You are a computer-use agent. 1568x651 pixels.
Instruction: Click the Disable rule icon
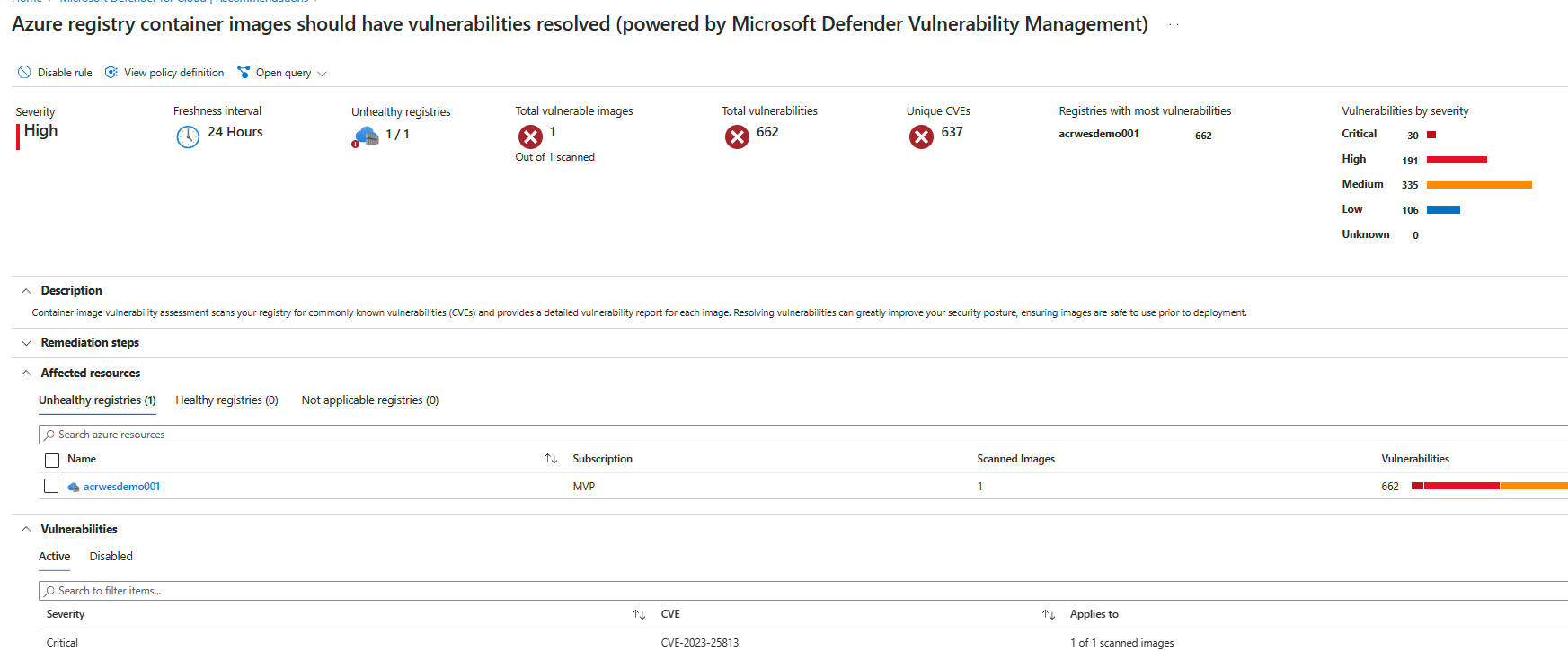click(x=24, y=73)
